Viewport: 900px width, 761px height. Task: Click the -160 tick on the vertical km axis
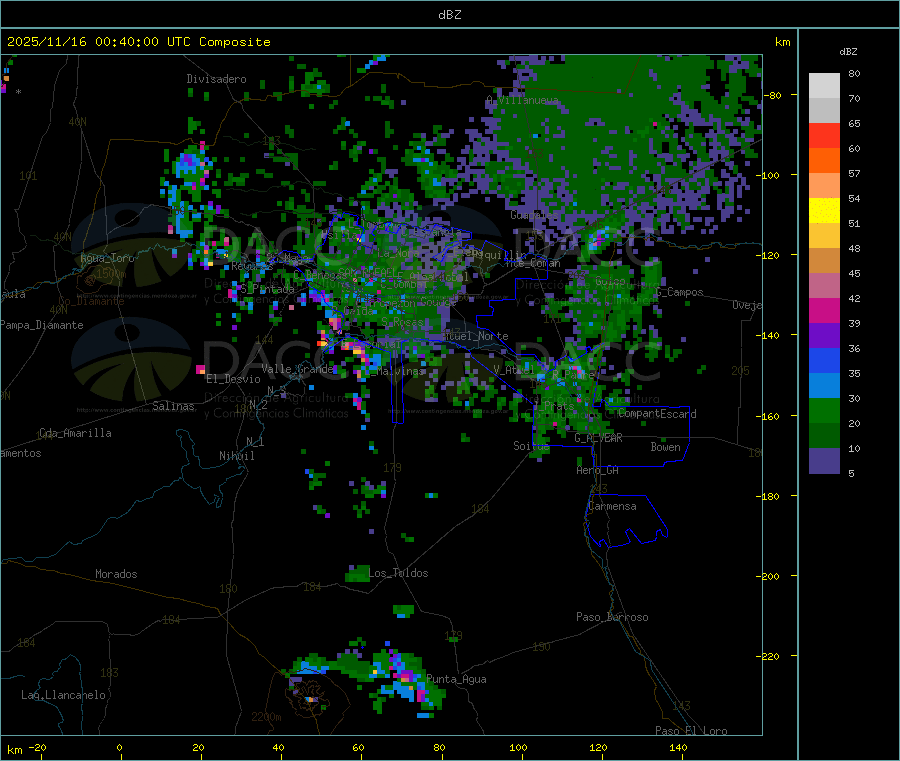click(768, 416)
